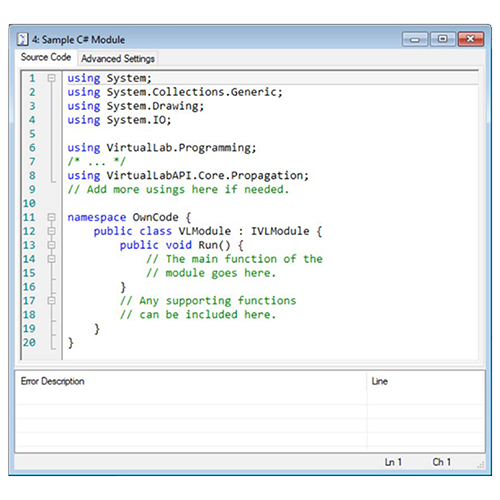Place cursor on 'using System;' line
Screen dimensions: 500x500
pos(109,79)
